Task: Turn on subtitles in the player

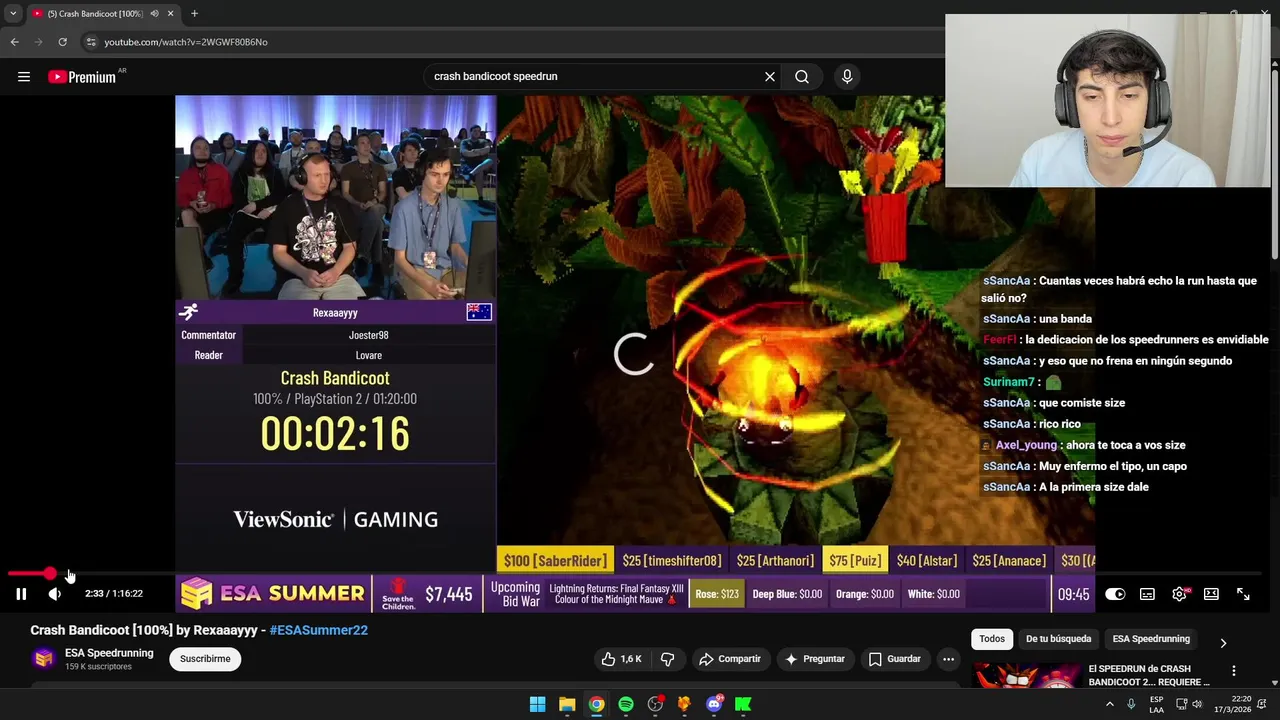Action: [x=1147, y=594]
